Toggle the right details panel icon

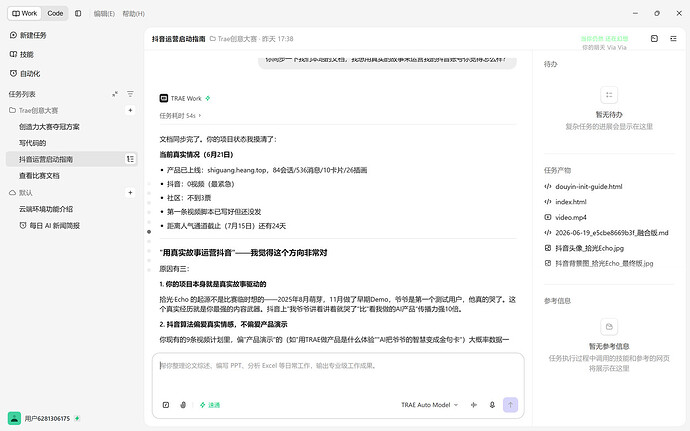pos(673,39)
